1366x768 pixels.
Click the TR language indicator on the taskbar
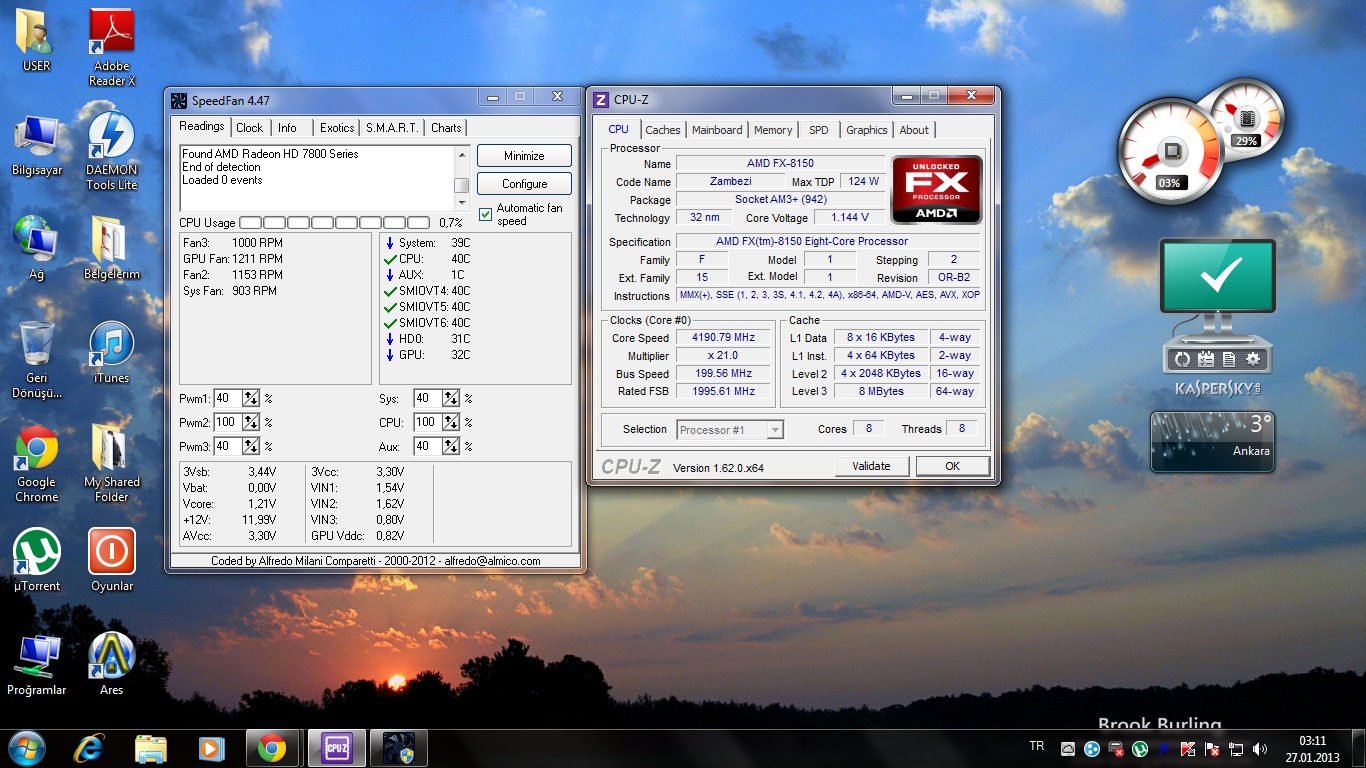click(1037, 746)
